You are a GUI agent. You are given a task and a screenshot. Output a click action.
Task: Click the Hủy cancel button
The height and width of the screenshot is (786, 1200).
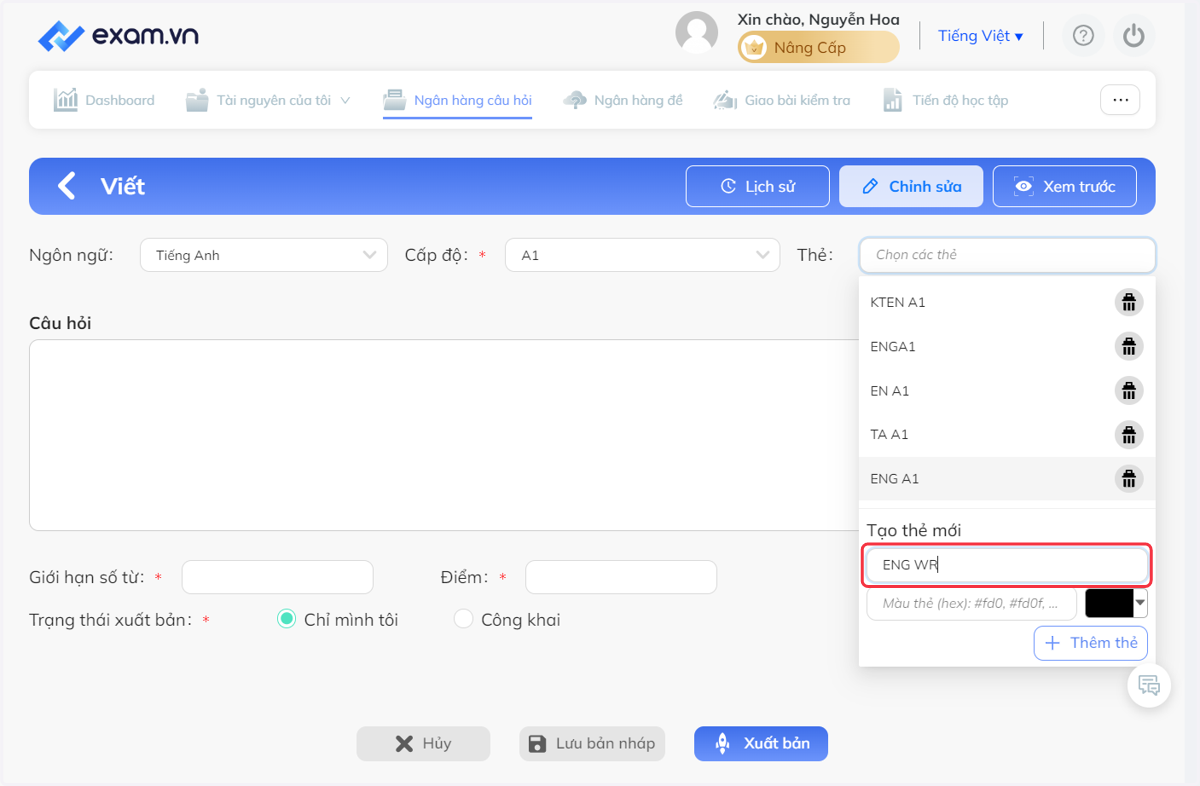[x=424, y=744]
